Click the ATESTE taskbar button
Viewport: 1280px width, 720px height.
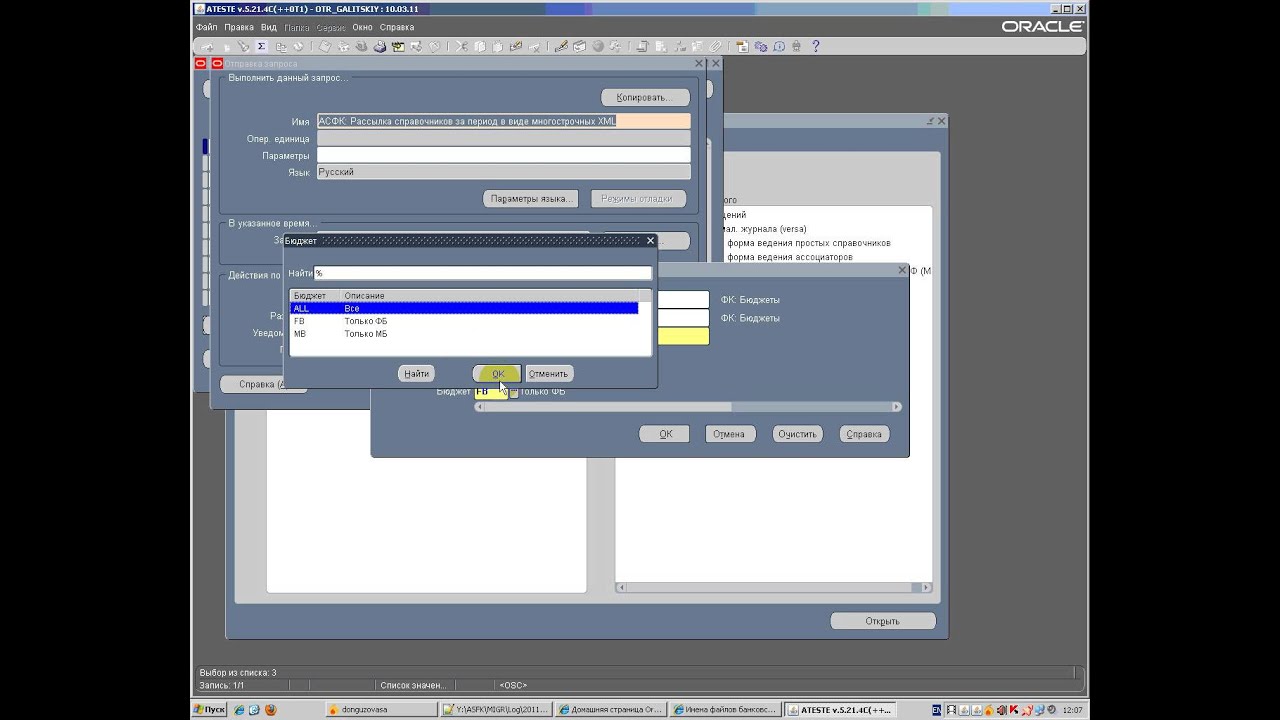point(839,709)
